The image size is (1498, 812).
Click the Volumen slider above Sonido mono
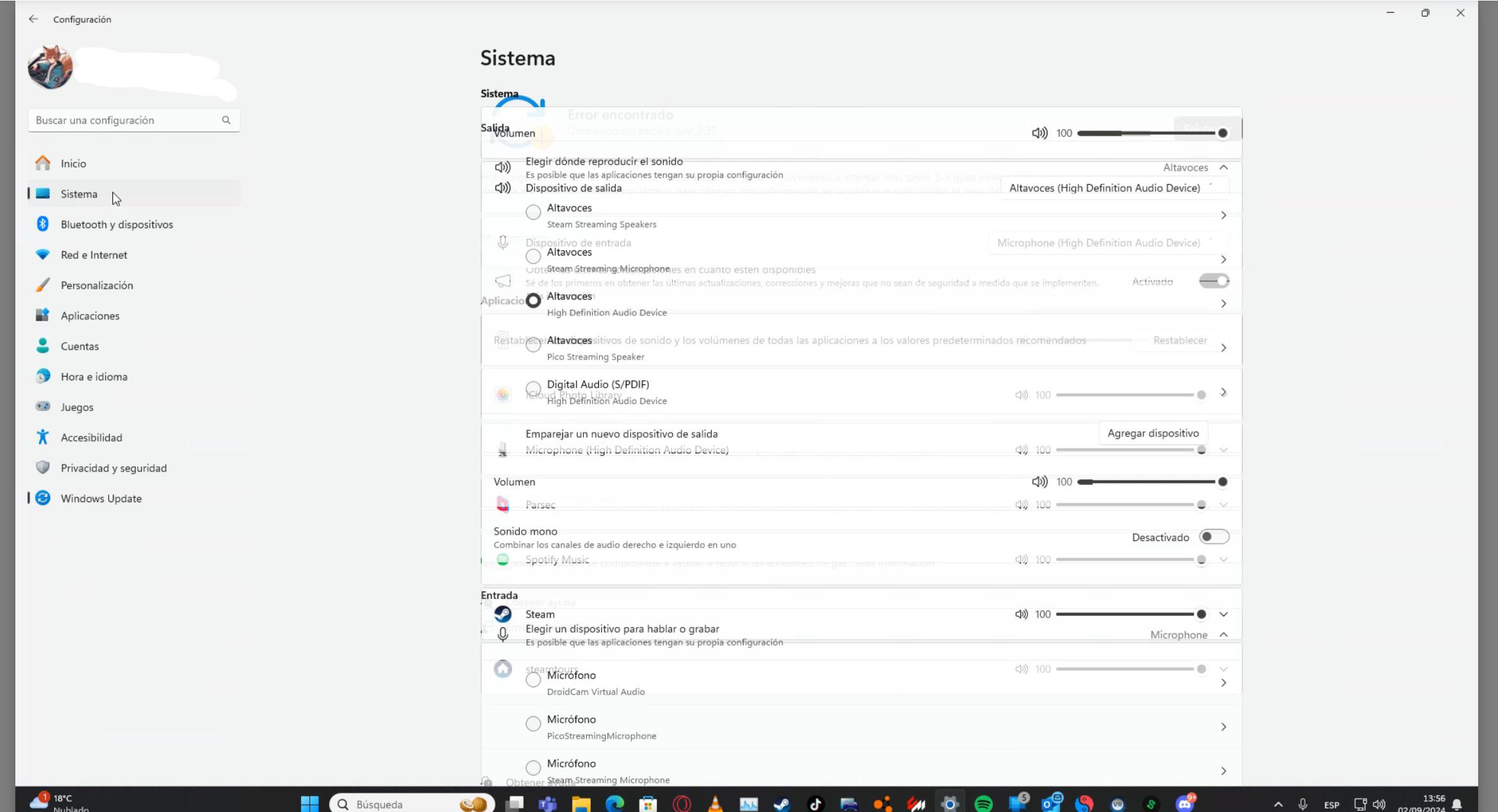(1152, 481)
